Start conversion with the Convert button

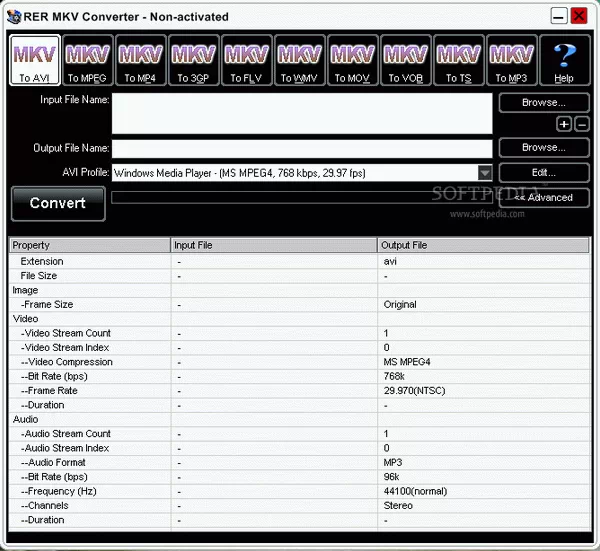click(58, 203)
